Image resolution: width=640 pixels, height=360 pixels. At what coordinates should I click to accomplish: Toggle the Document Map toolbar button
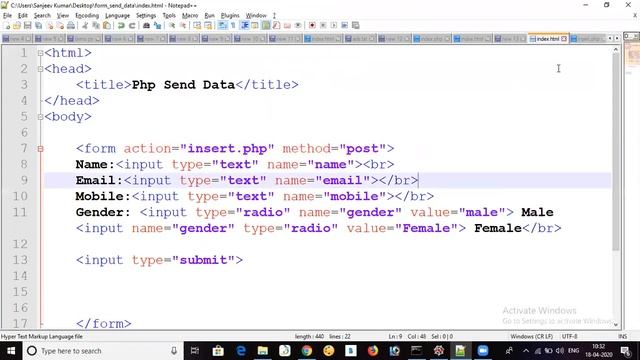(266, 25)
